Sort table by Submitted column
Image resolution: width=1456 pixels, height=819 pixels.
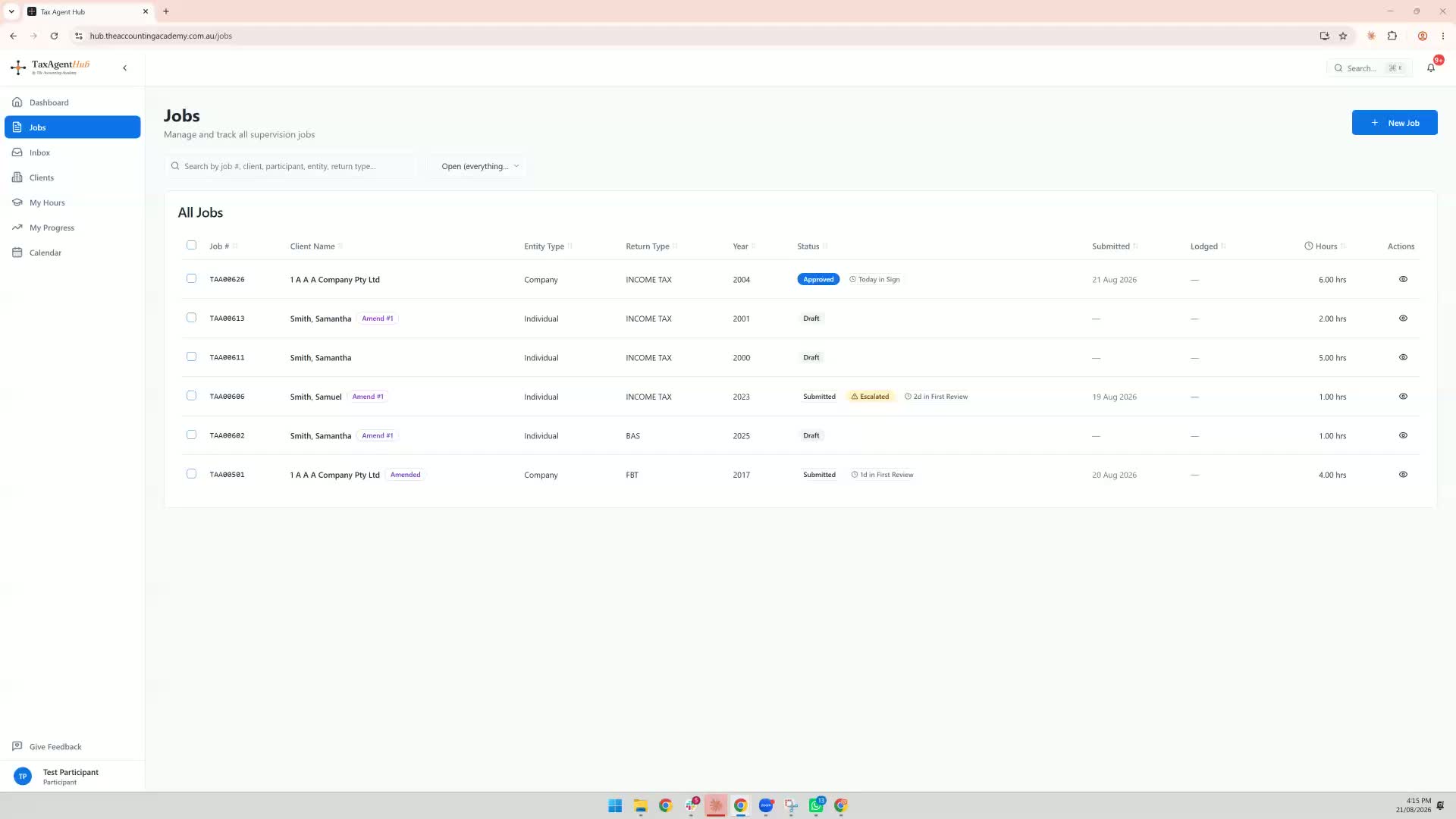point(1115,246)
